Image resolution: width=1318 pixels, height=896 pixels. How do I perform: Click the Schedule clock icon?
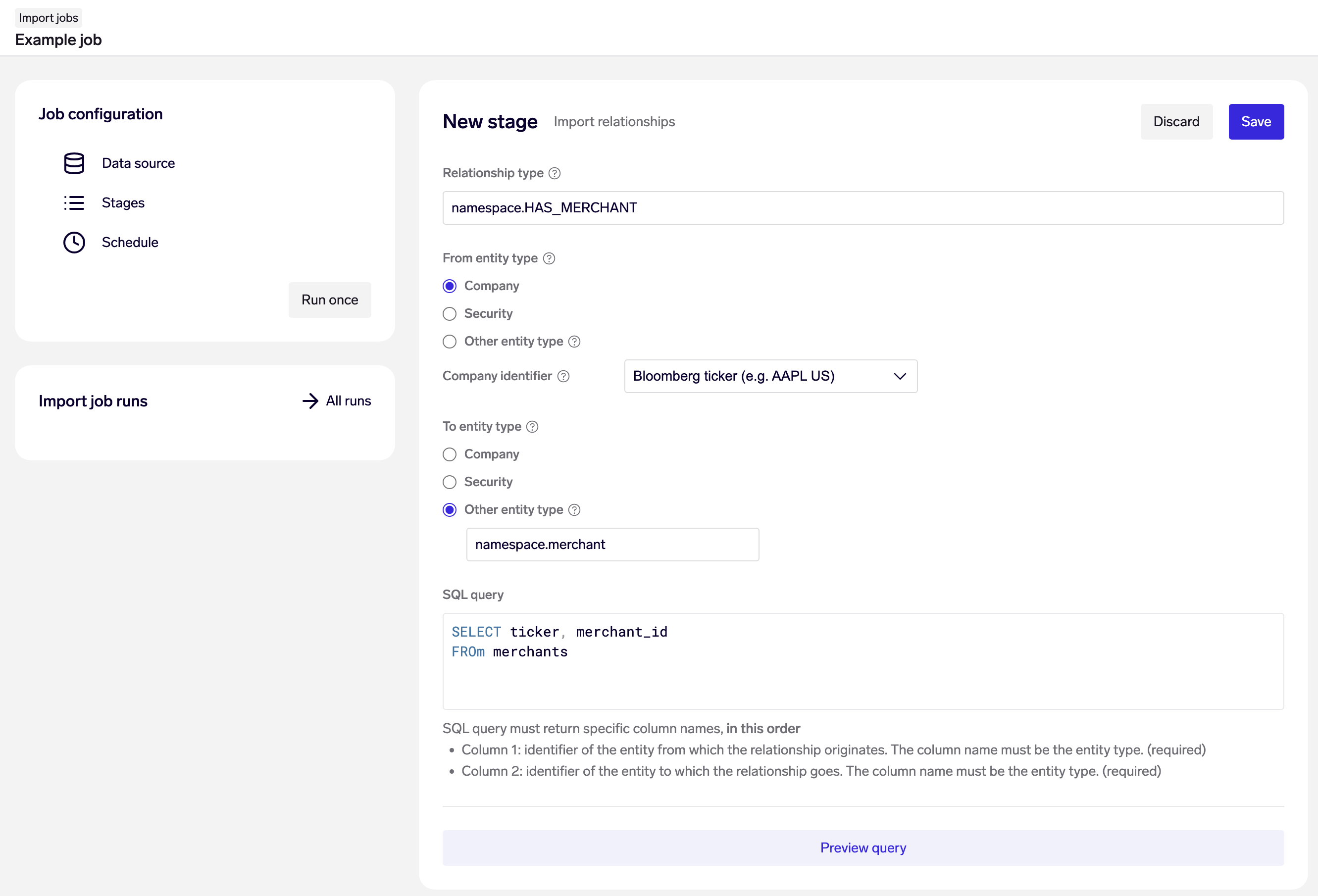pos(74,243)
